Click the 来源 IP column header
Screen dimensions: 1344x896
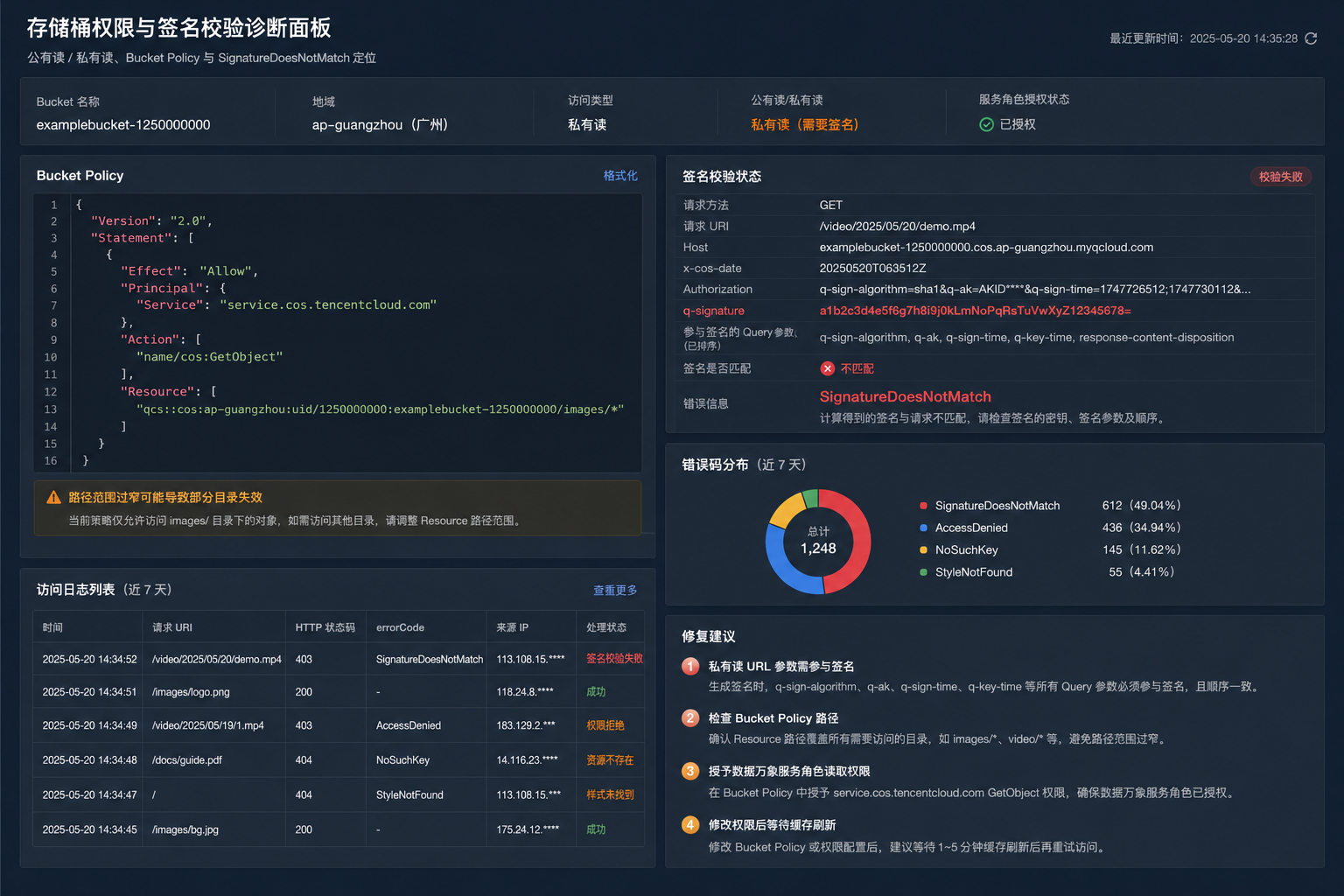tap(512, 627)
